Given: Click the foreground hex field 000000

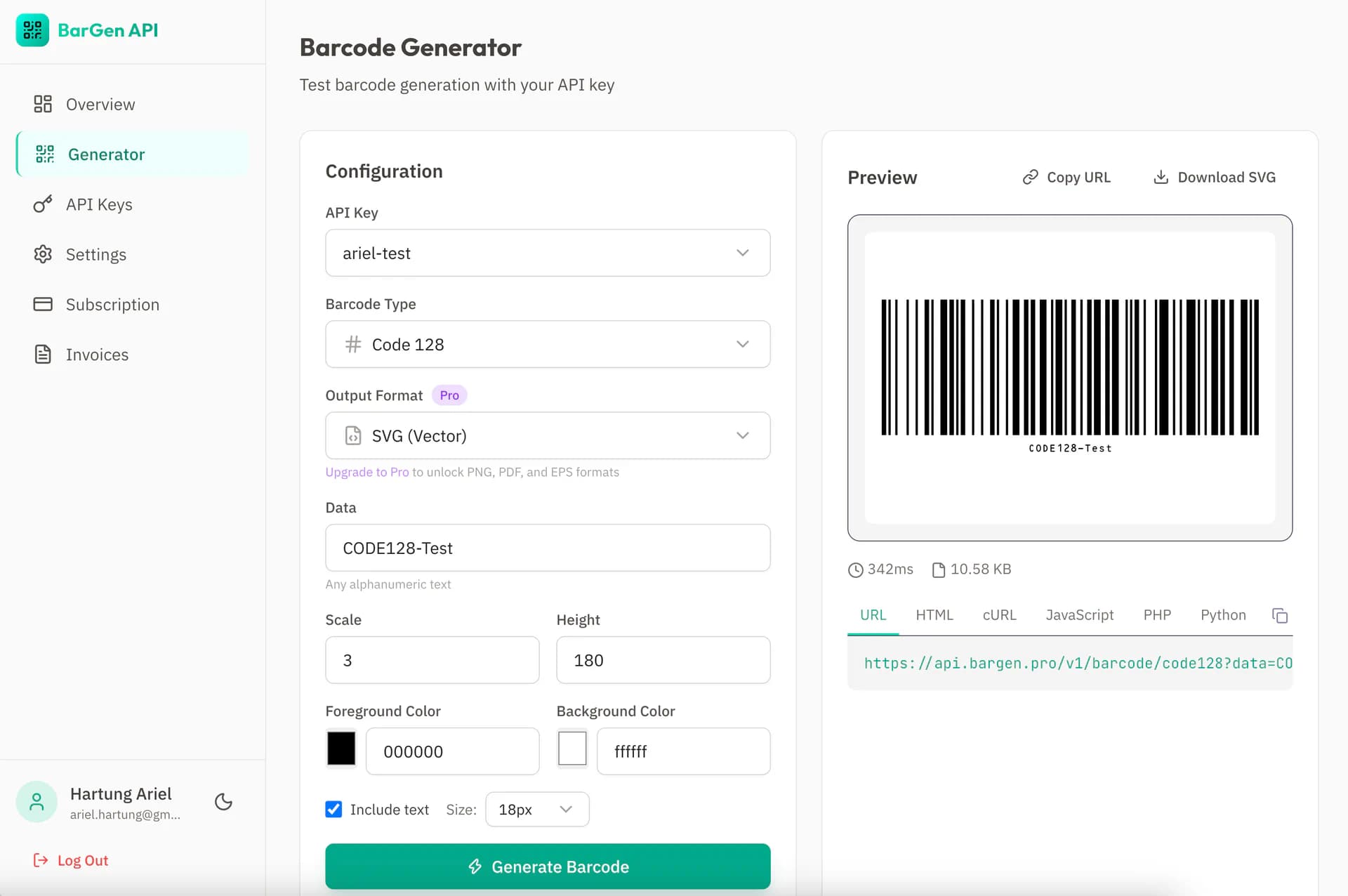Looking at the screenshot, I should tap(453, 751).
